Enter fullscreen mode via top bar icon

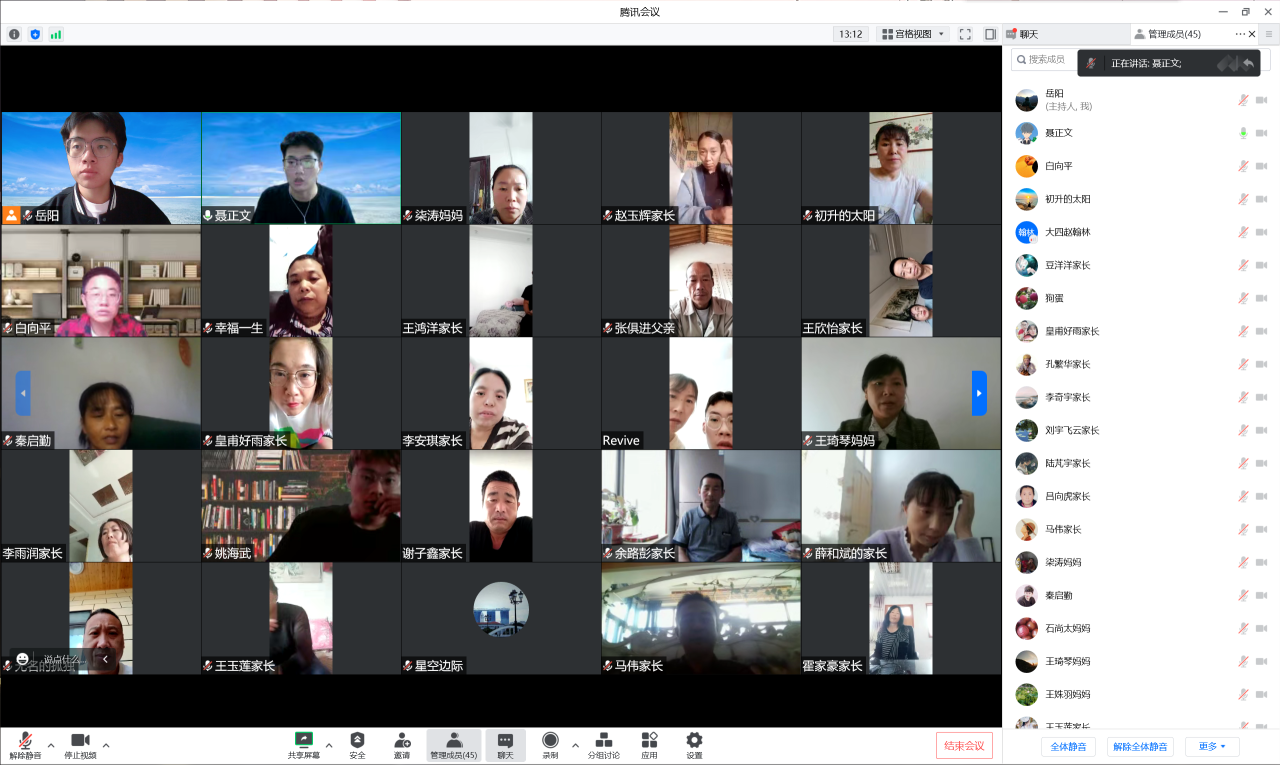point(965,34)
